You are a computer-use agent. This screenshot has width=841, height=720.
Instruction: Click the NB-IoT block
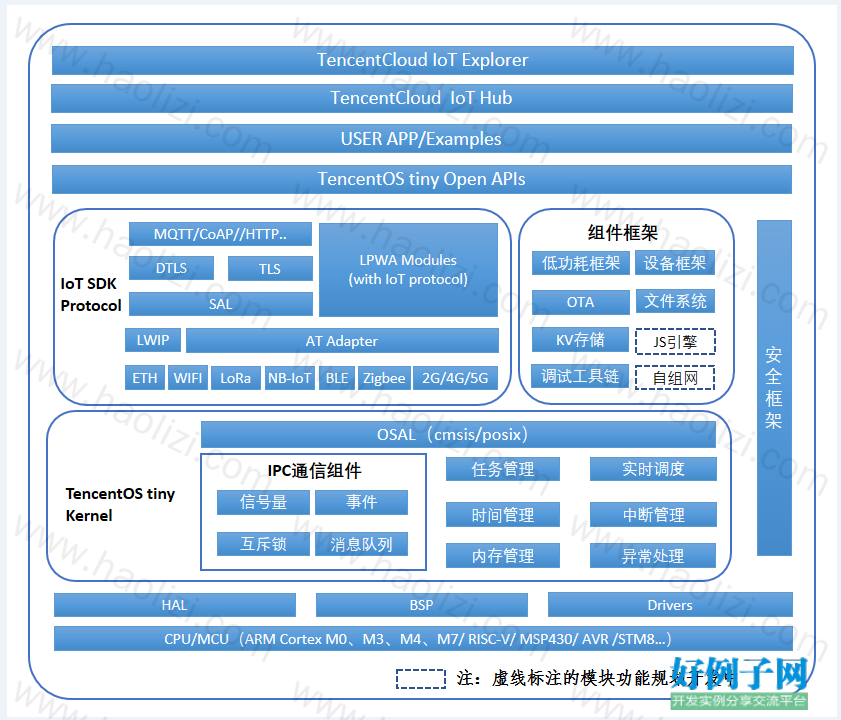[x=290, y=378]
